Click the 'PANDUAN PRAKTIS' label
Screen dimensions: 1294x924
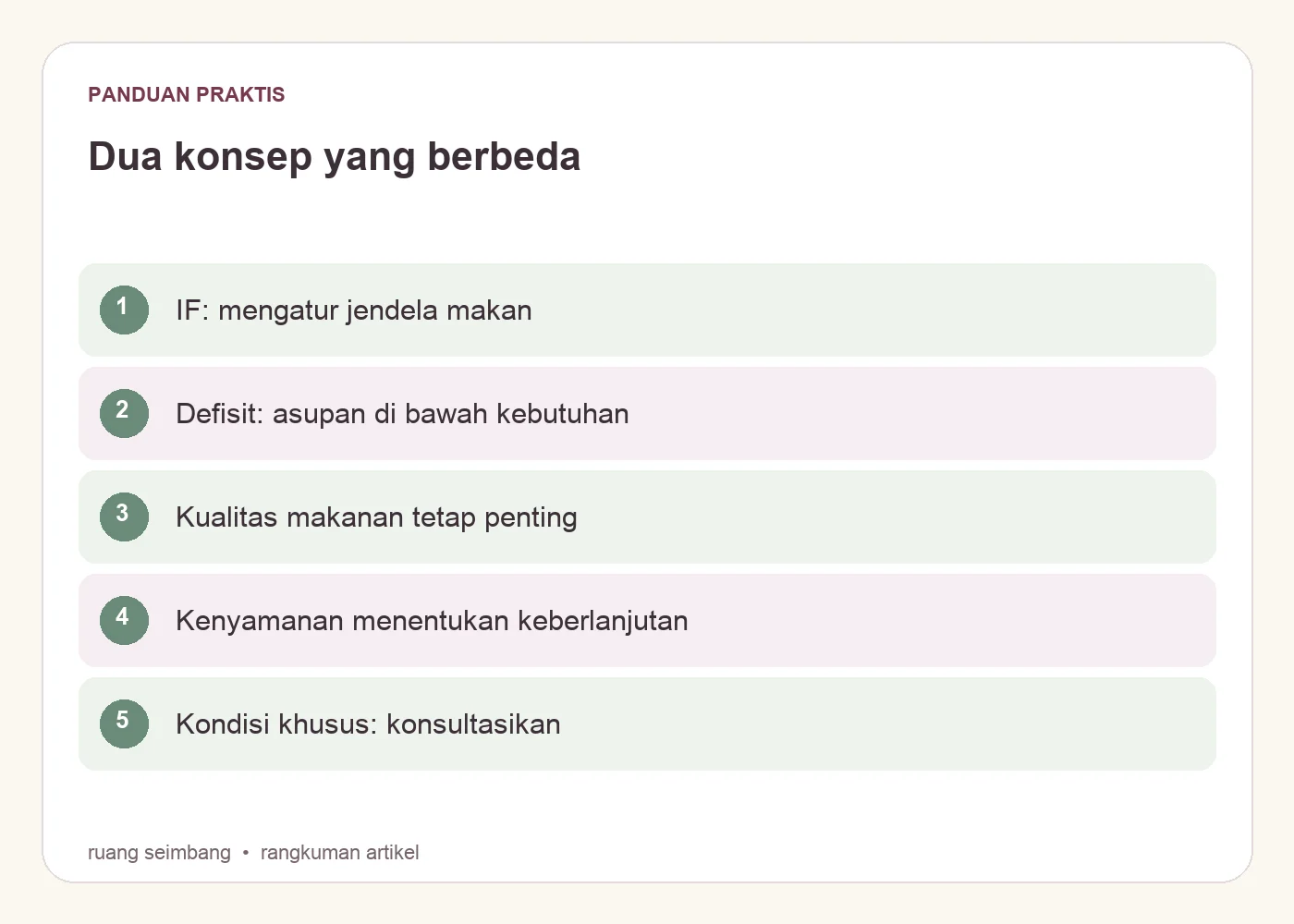pos(187,94)
